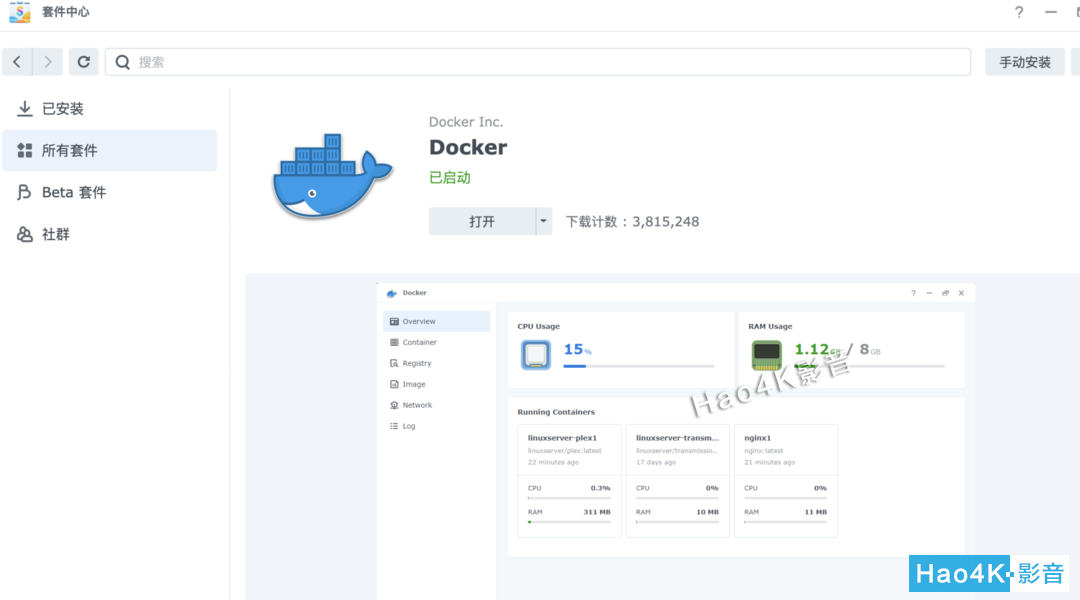Click the 社群 community icon
This screenshot has height=600, width=1080.
pyautogui.click(x=25, y=234)
